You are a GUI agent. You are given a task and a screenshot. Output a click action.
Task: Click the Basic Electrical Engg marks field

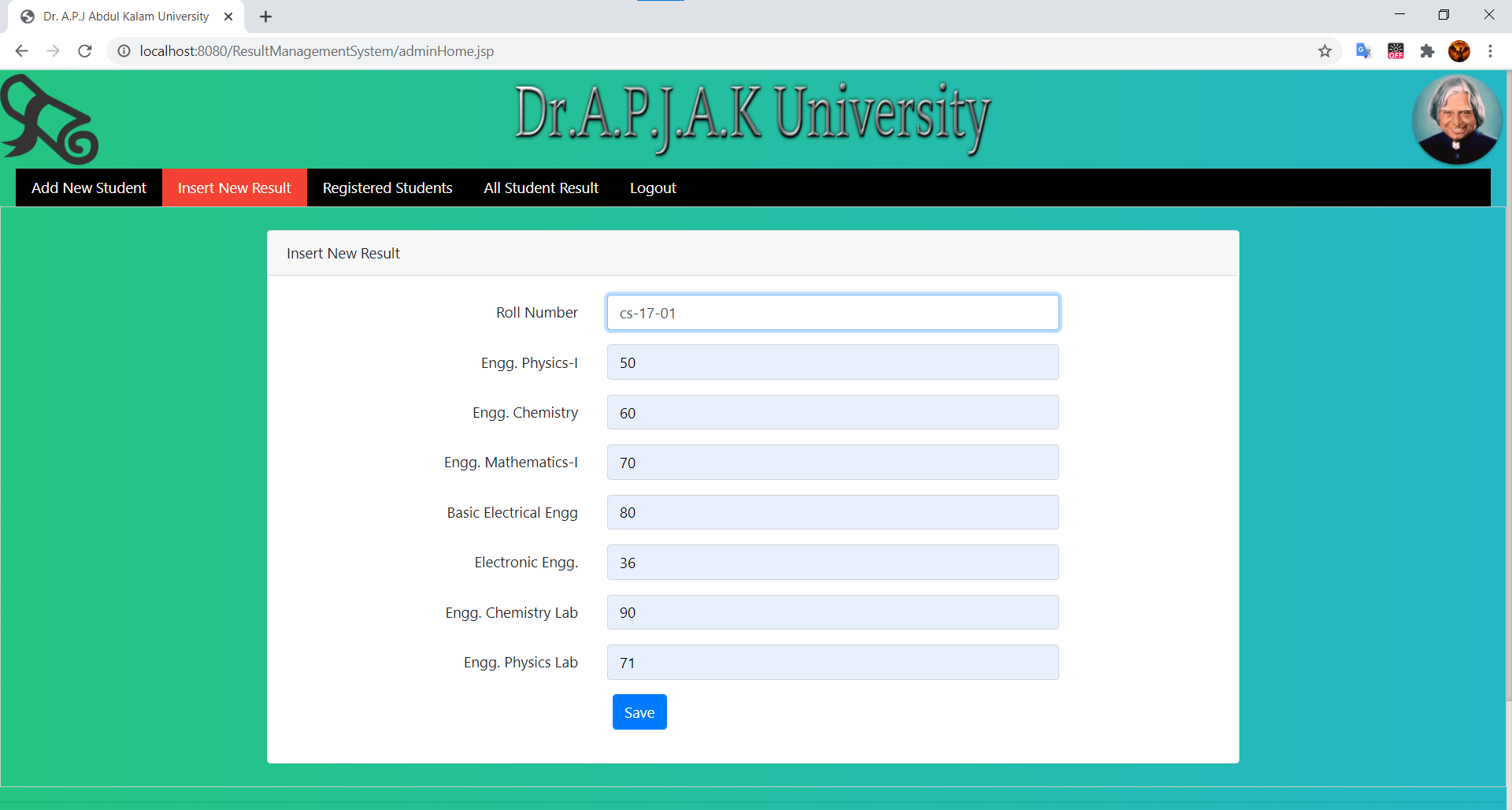click(x=832, y=512)
